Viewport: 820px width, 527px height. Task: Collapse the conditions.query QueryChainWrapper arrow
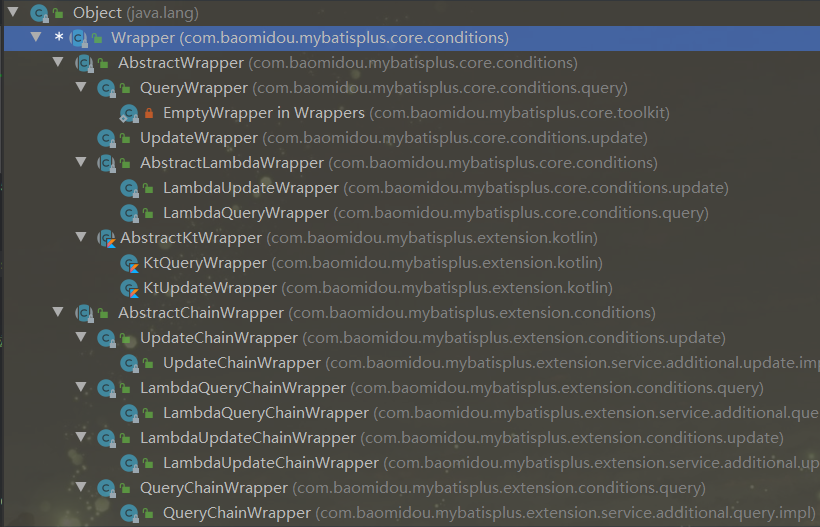[x=81, y=487]
